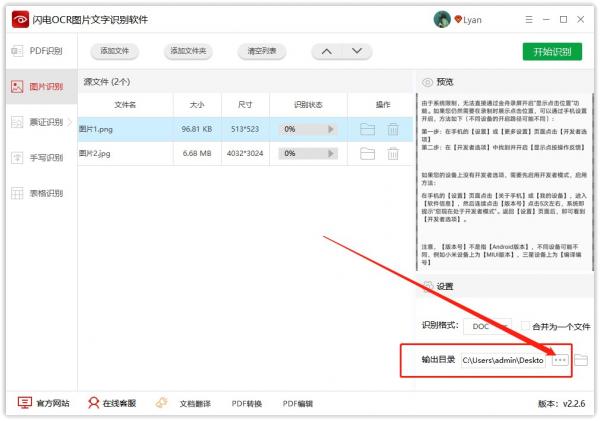Delete 图片2.jpg with trash icon

(393, 153)
